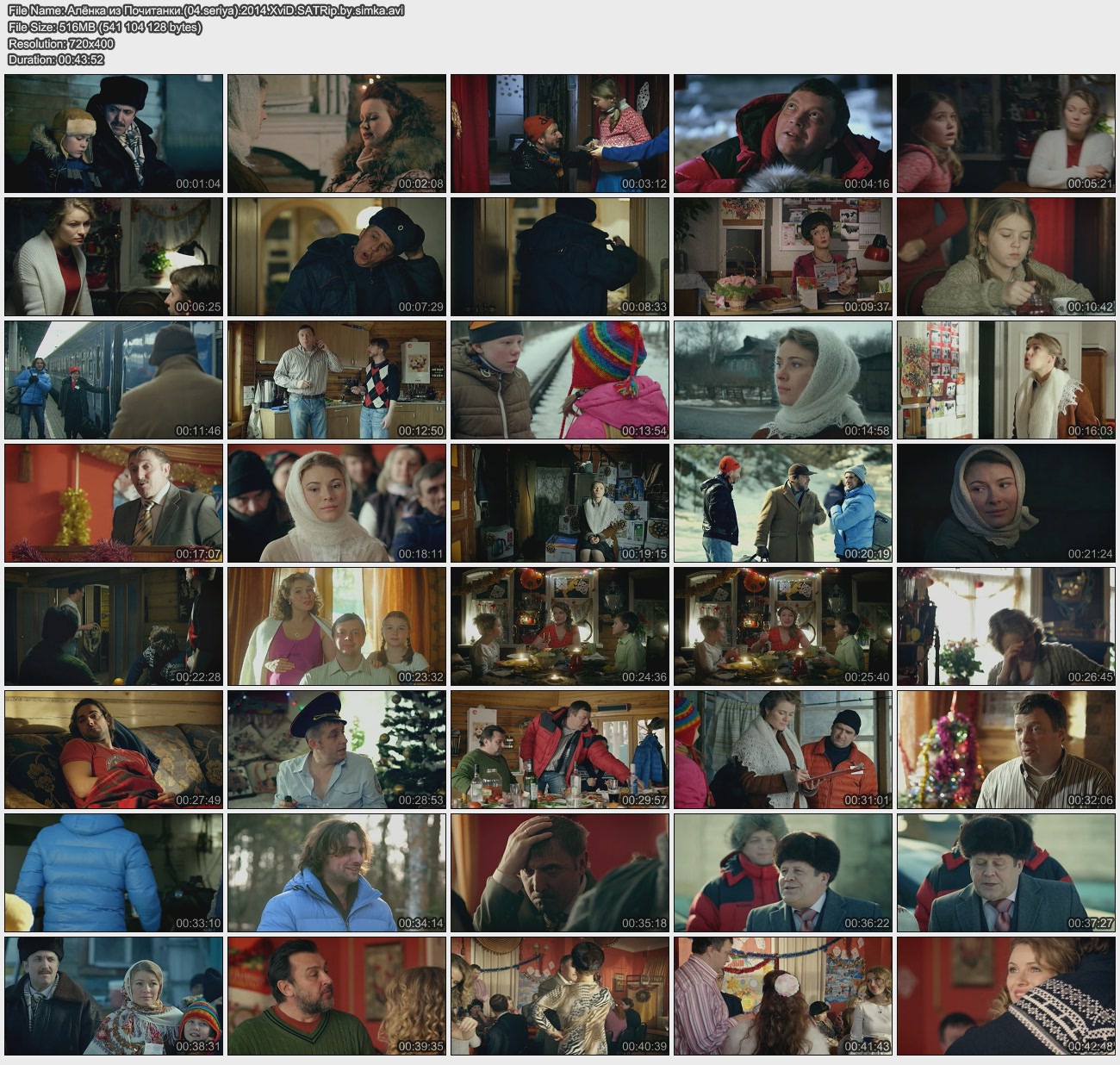This screenshot has width=1120, height=1065.
Task: Click the train platform frame at 00:11:46
Action: pyautogui.click(x=114, y=380)
